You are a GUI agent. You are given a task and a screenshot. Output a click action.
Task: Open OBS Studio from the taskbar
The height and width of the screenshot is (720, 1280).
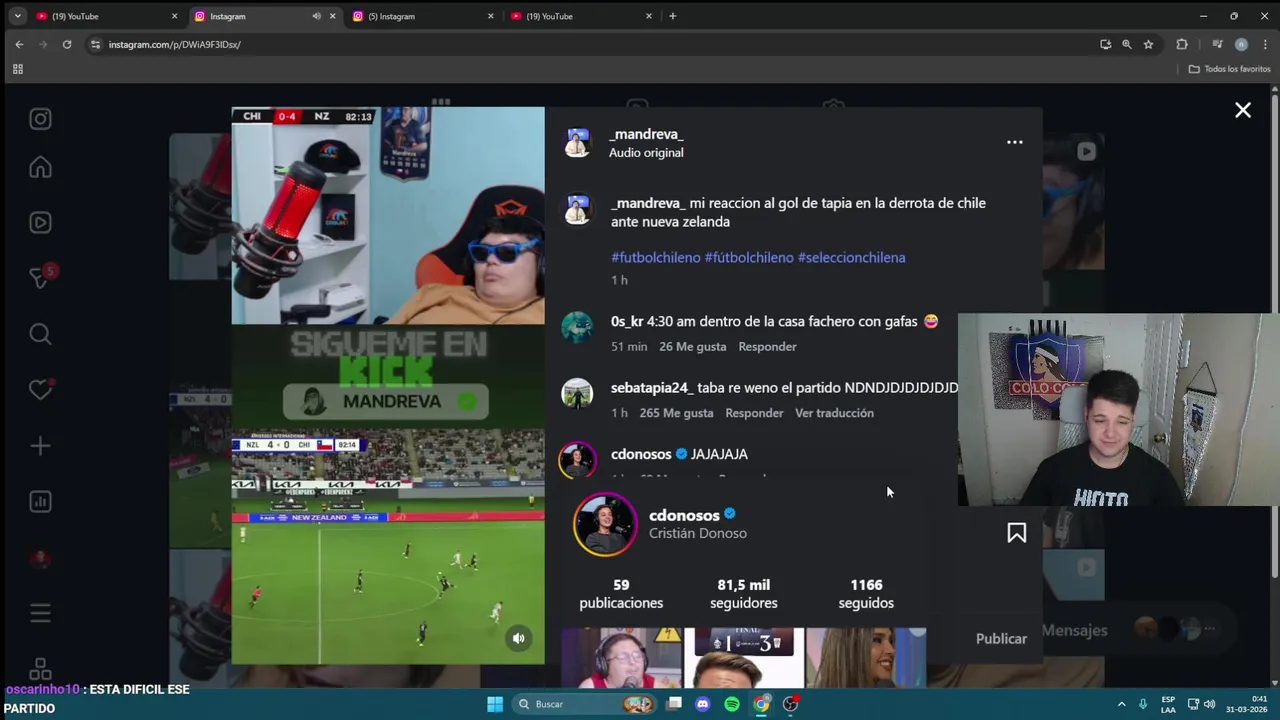point(791,704)
